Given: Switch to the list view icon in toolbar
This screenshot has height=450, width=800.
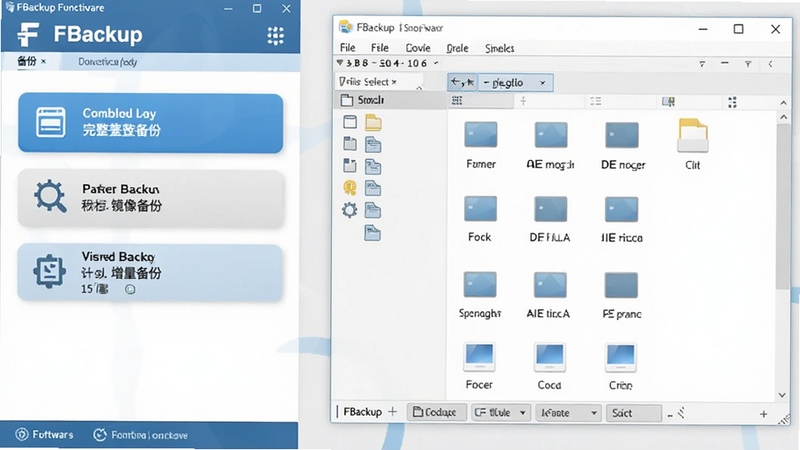Looking at the screenshot, I should pyautogui.click(x=595, y=101).
